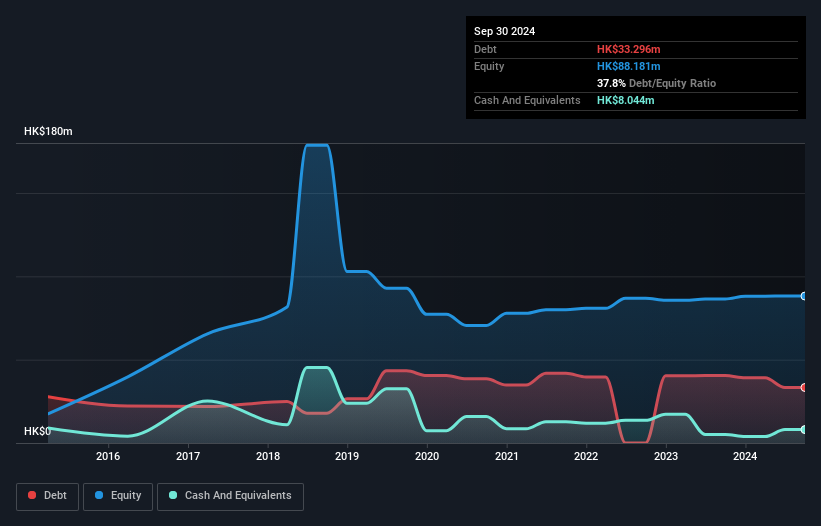Click the 2019 x-axis label
Screen dimensions: 821x526
(347, 456)
